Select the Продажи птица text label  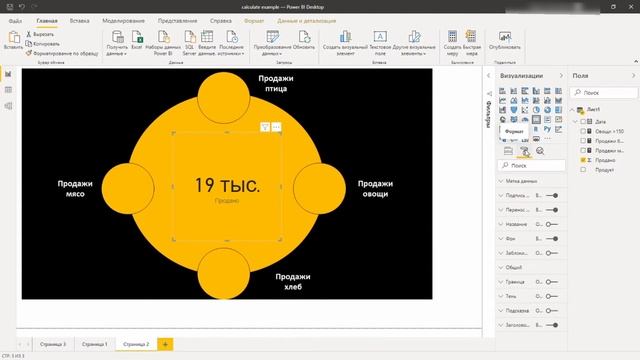click(x=276, y=83)
